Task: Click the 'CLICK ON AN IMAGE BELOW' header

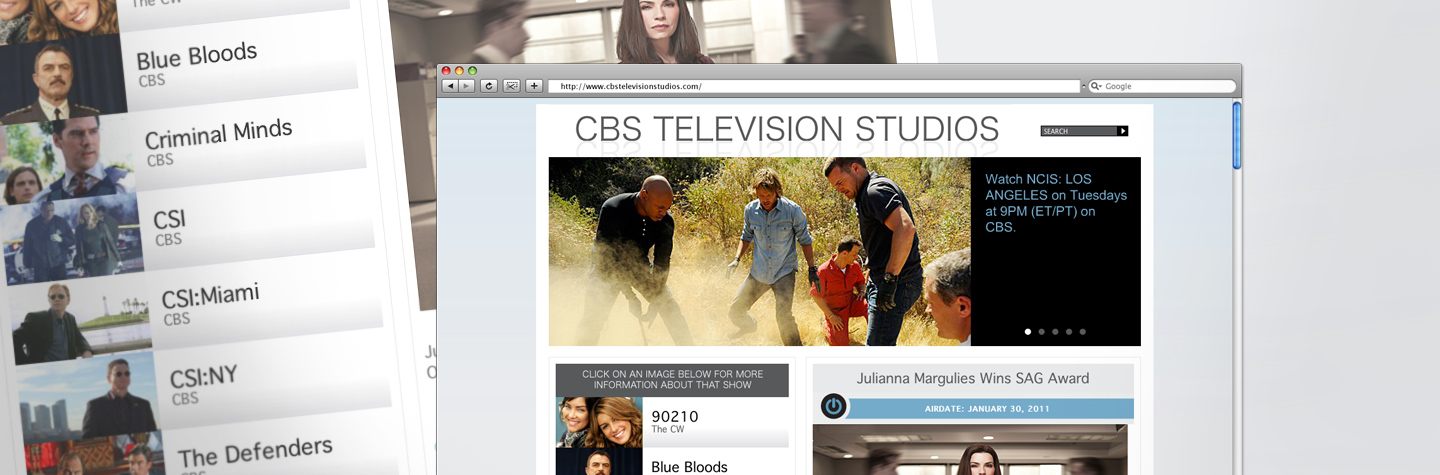Action: point(672,380)
